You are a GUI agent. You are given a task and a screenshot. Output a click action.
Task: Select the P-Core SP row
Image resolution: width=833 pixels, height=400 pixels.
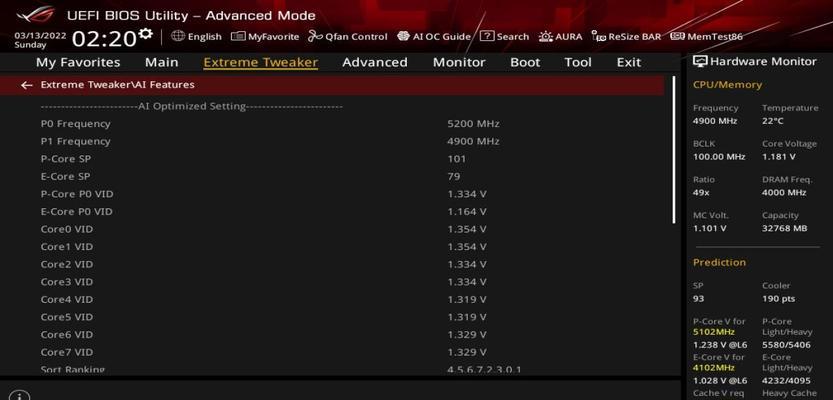[x=332, y=159]
